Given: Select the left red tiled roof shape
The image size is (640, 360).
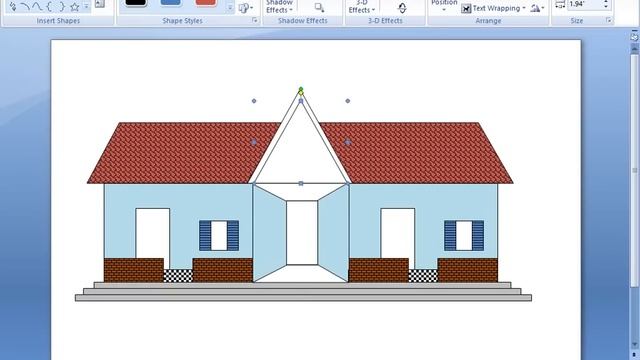Looking at the screenshot, I should (184, 153).
